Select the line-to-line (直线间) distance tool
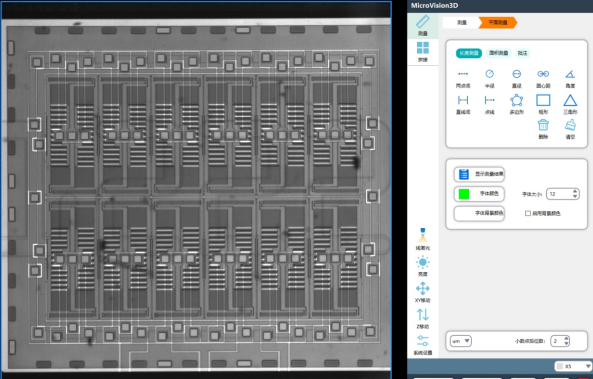This screenshot has height=379, width=593. [463, 104]
